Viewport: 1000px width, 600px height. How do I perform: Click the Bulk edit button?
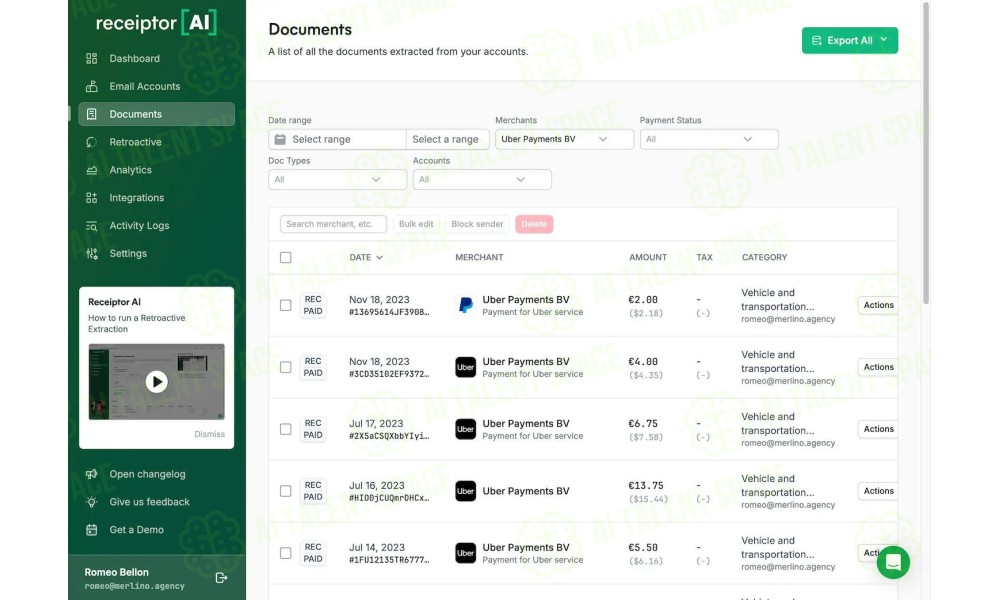(416, 224)
